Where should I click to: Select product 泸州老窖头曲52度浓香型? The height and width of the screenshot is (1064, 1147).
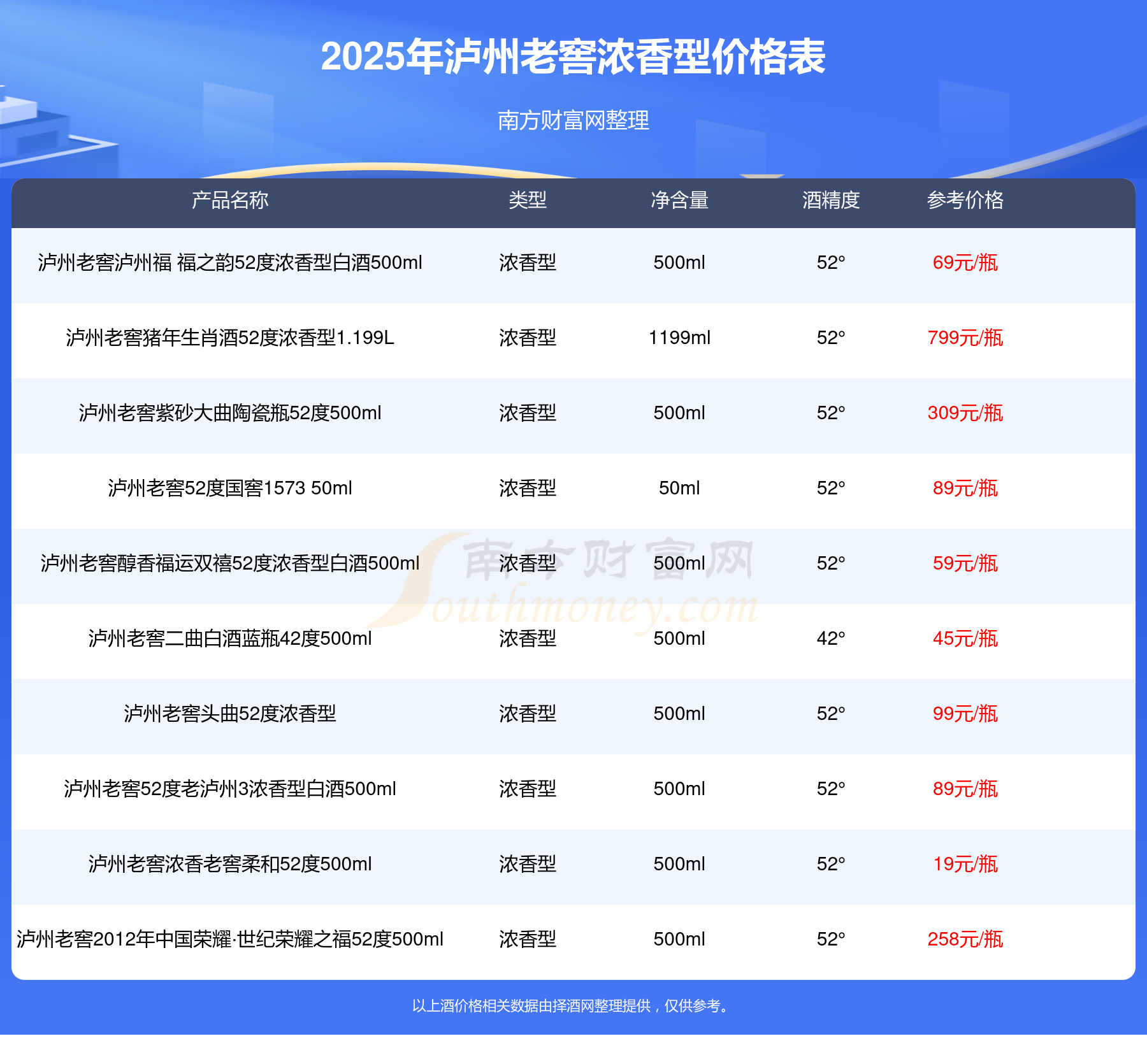(230, 714)
